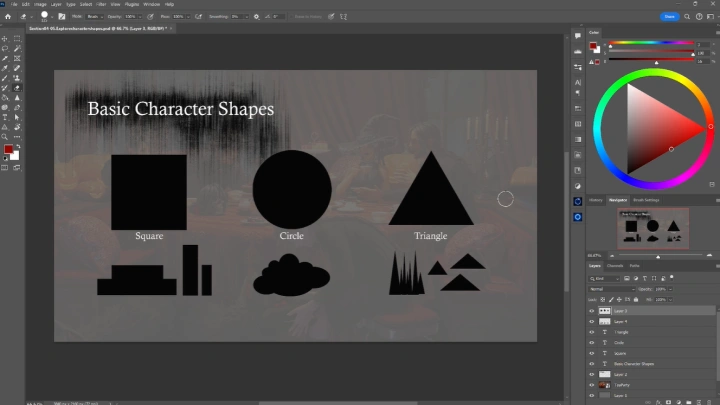Open the File menu

(14, 4)
